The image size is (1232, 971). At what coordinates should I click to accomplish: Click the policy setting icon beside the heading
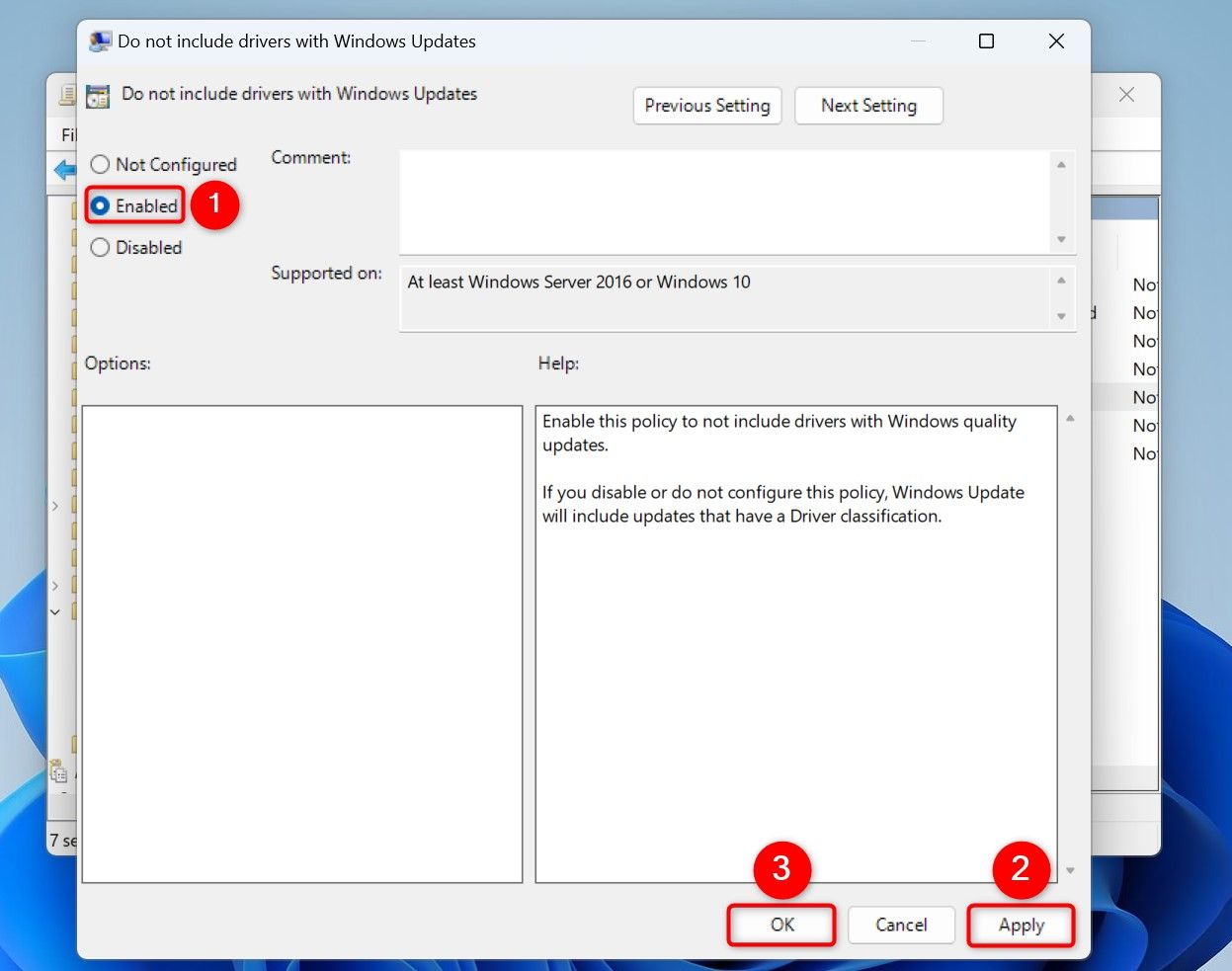click(98, 96)
